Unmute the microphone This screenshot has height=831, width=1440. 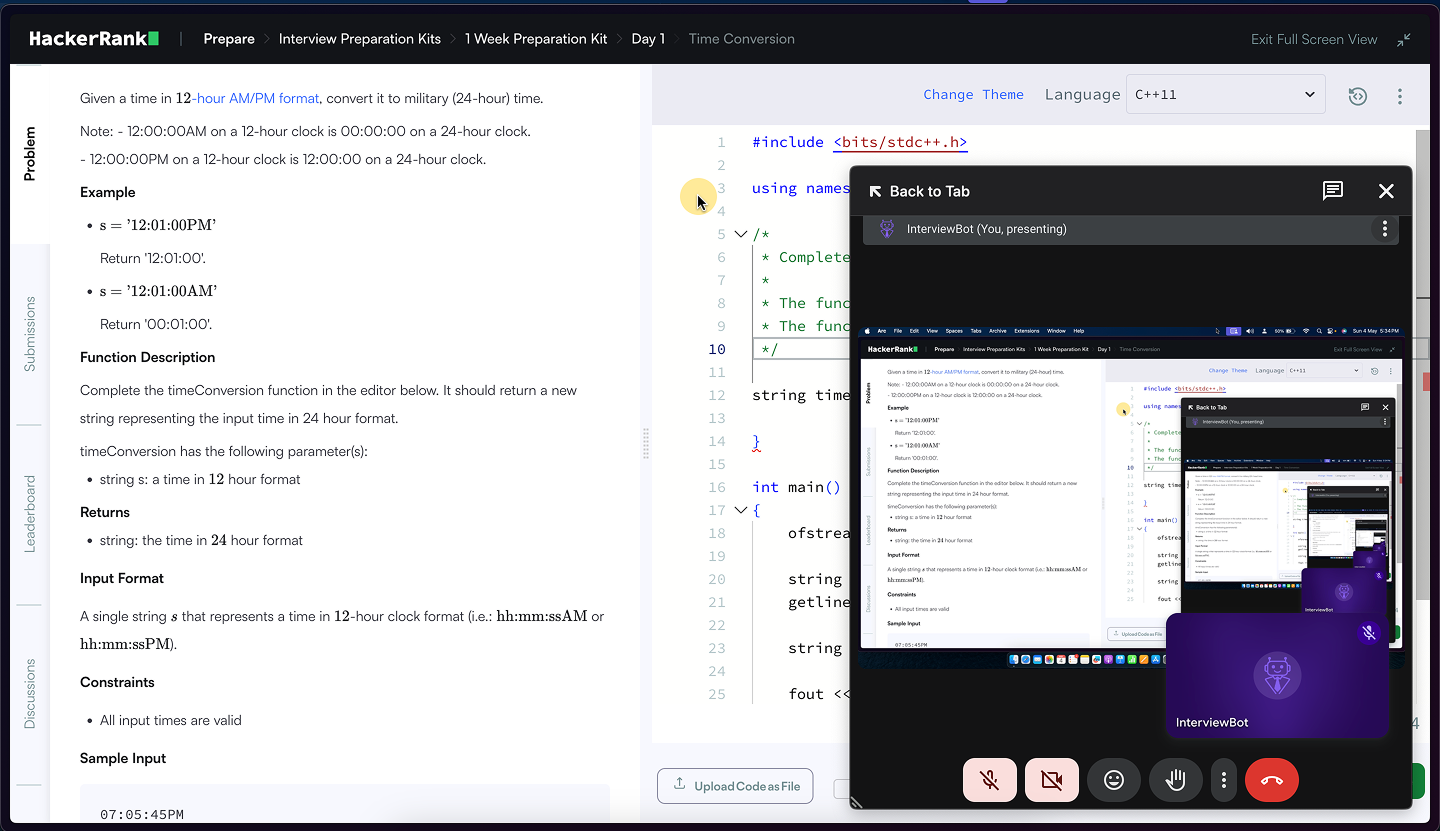[x=989, y=780]
